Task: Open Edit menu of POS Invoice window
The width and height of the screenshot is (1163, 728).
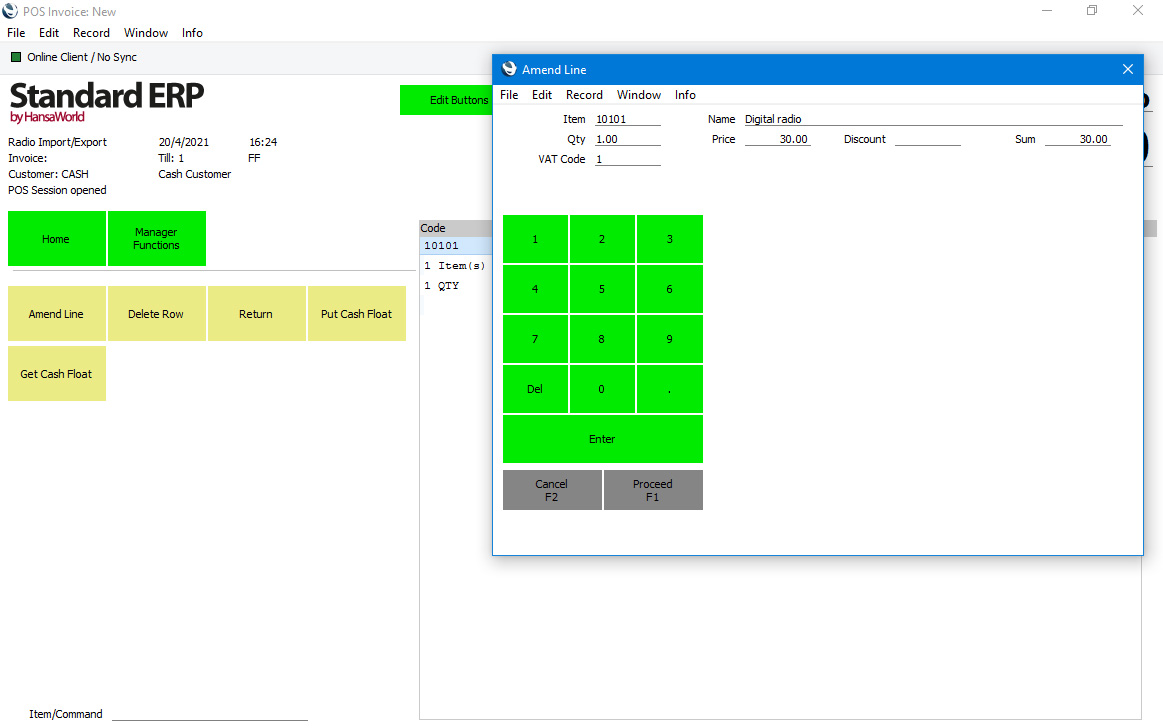Action: pos(49,33)
